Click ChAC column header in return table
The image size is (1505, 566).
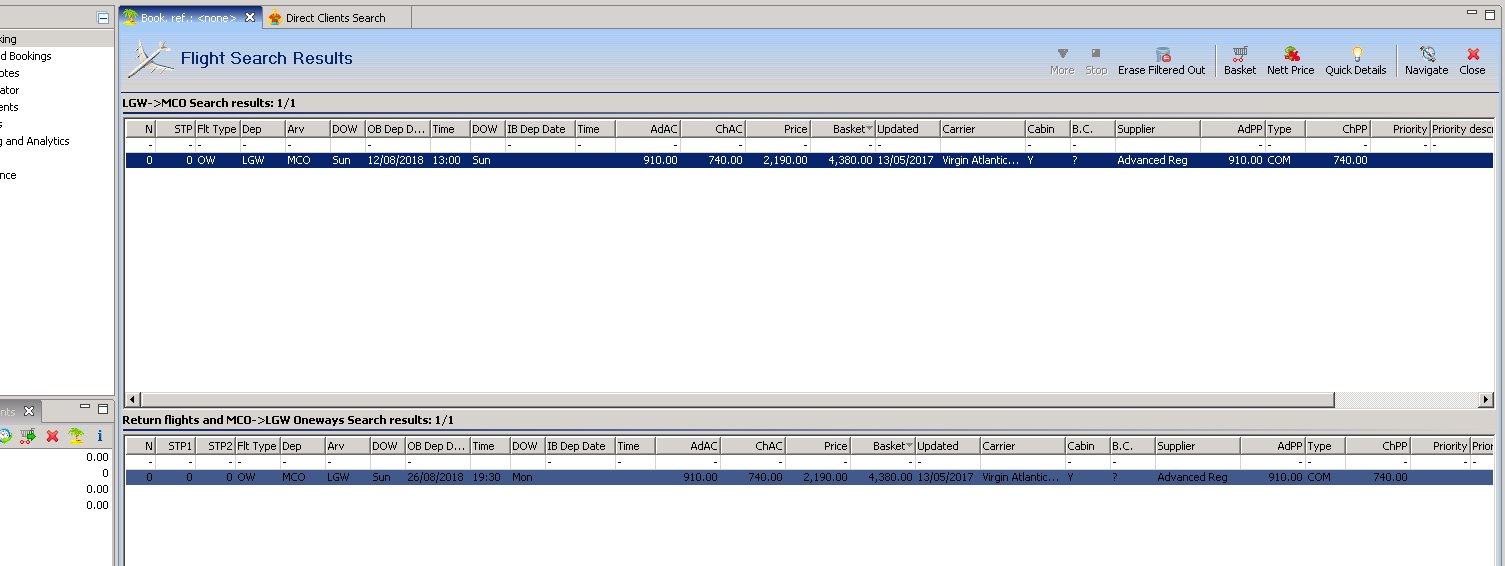pos(753,446)
